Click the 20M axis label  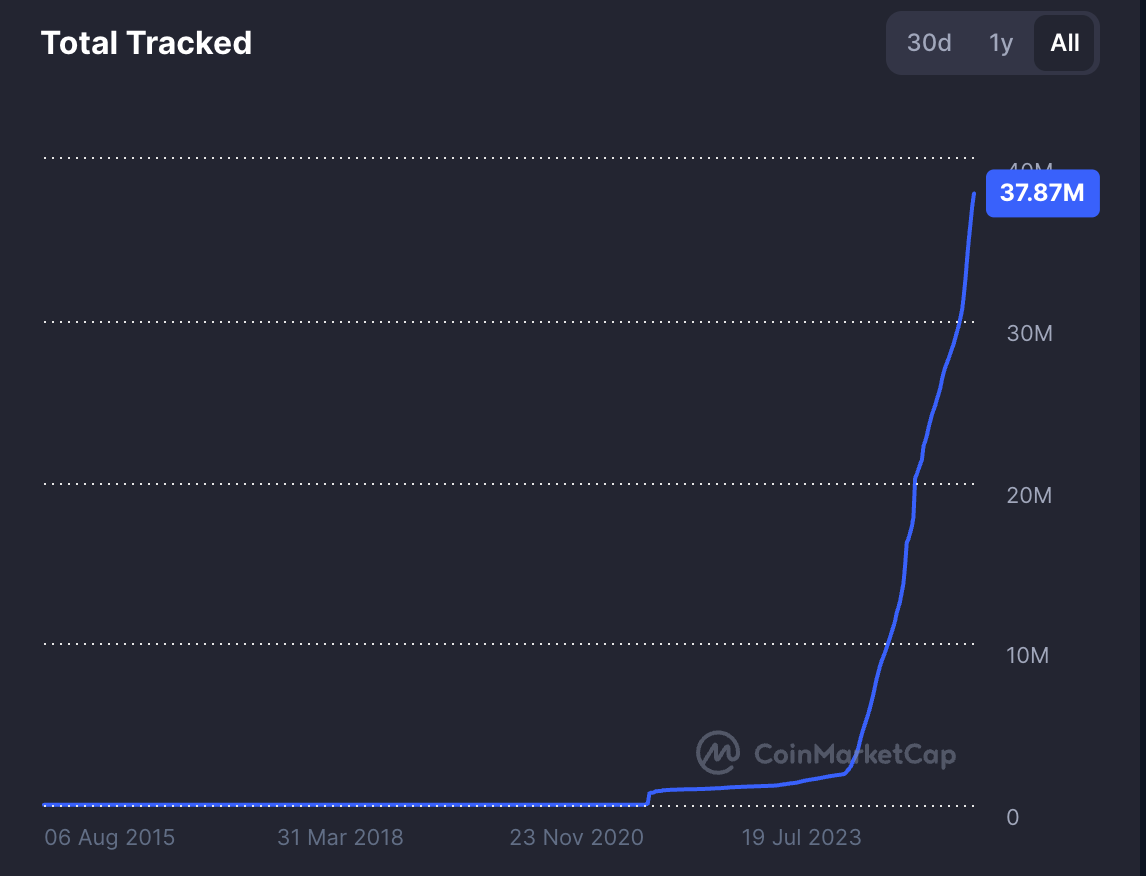coord(1030,494)
